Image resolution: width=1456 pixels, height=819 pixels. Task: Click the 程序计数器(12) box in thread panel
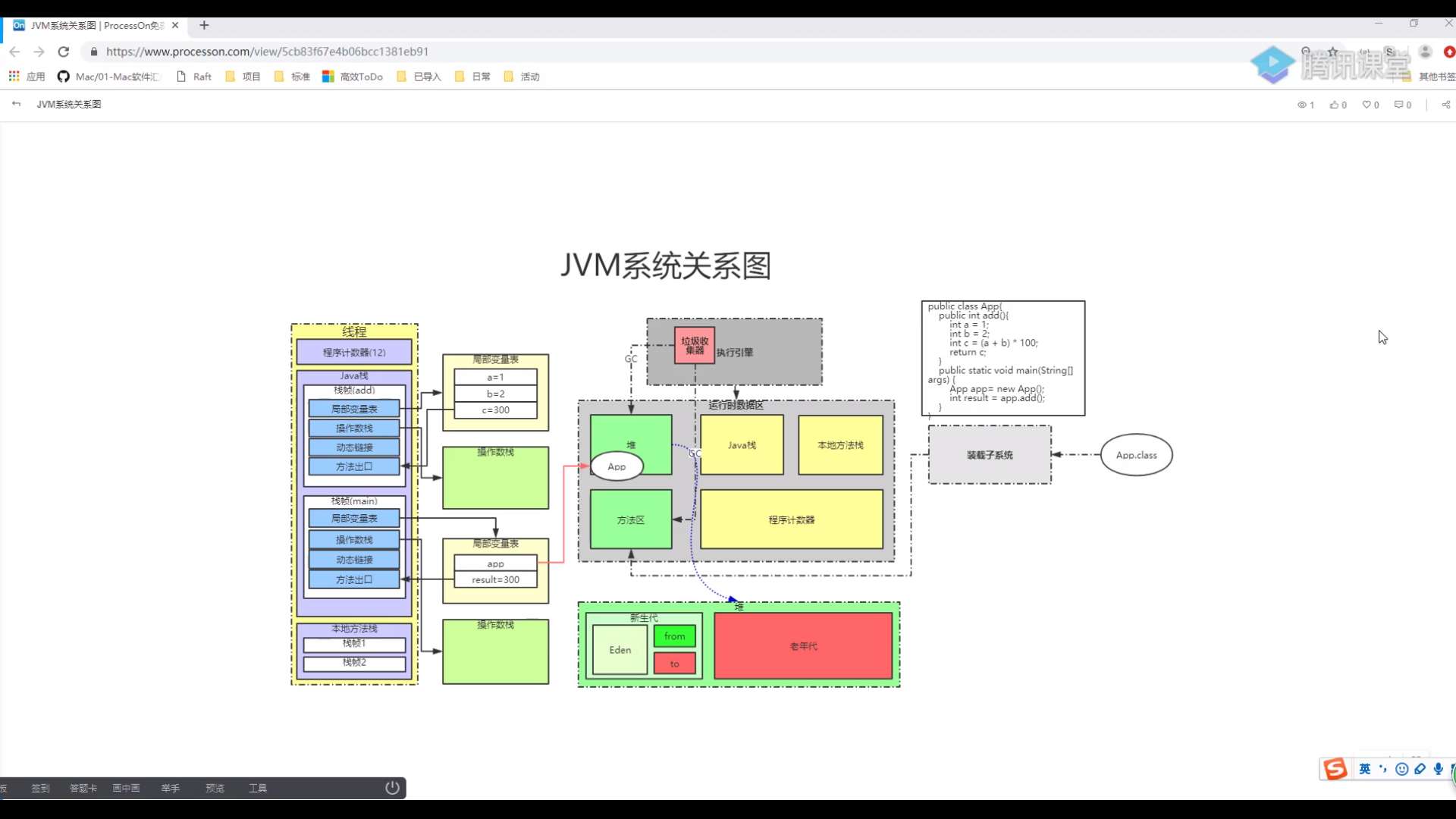(x=354, y=352)
